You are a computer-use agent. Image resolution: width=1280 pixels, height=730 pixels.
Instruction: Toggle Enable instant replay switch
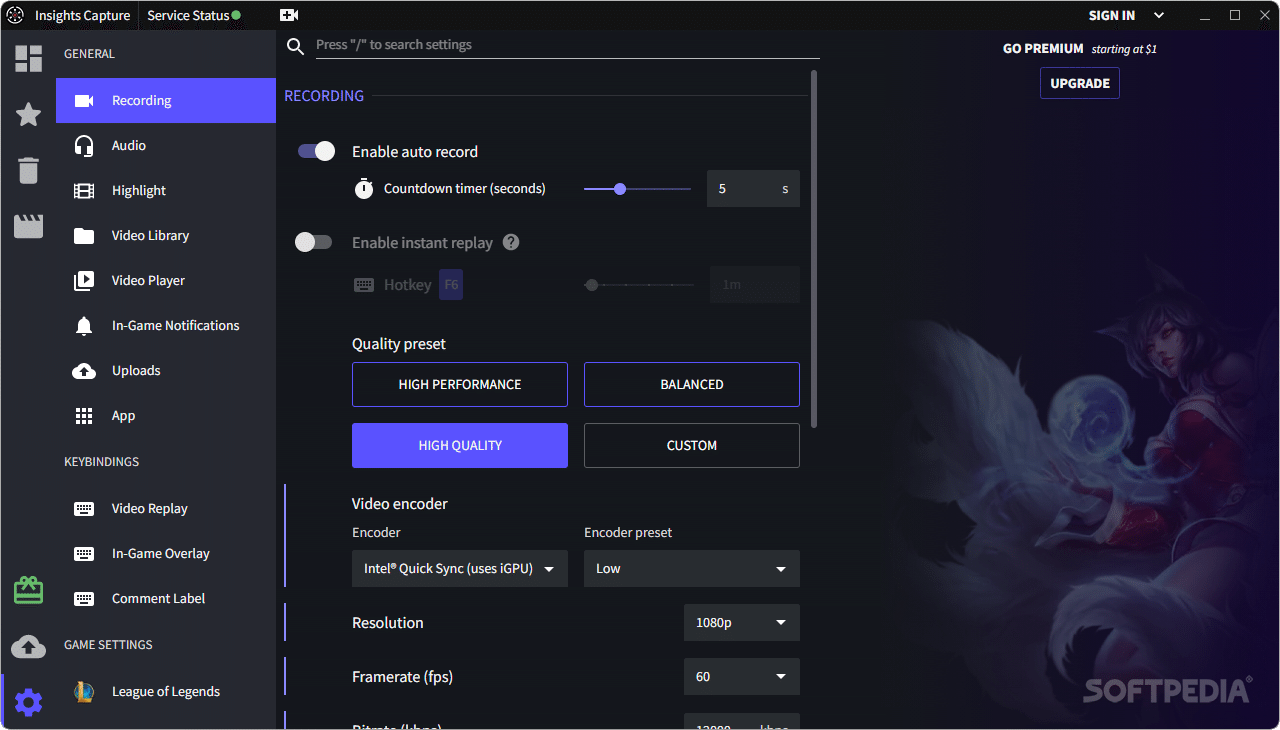point(313,242)
